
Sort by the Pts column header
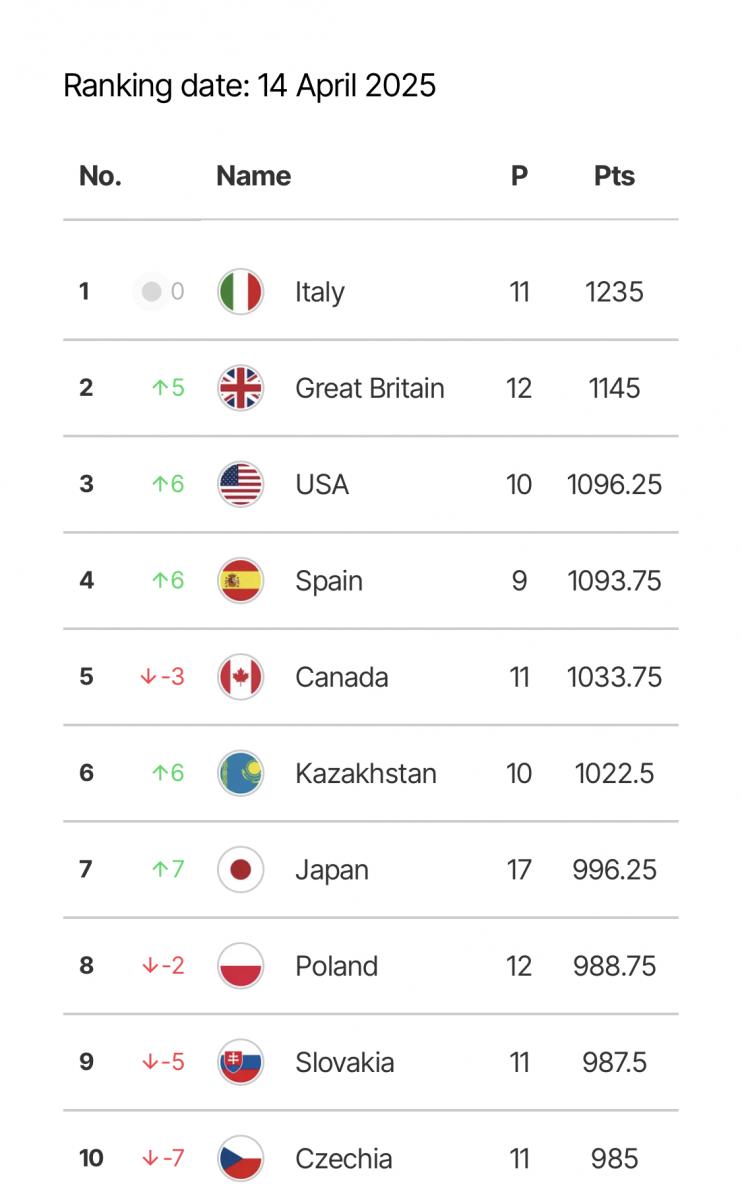coord(614,176)
